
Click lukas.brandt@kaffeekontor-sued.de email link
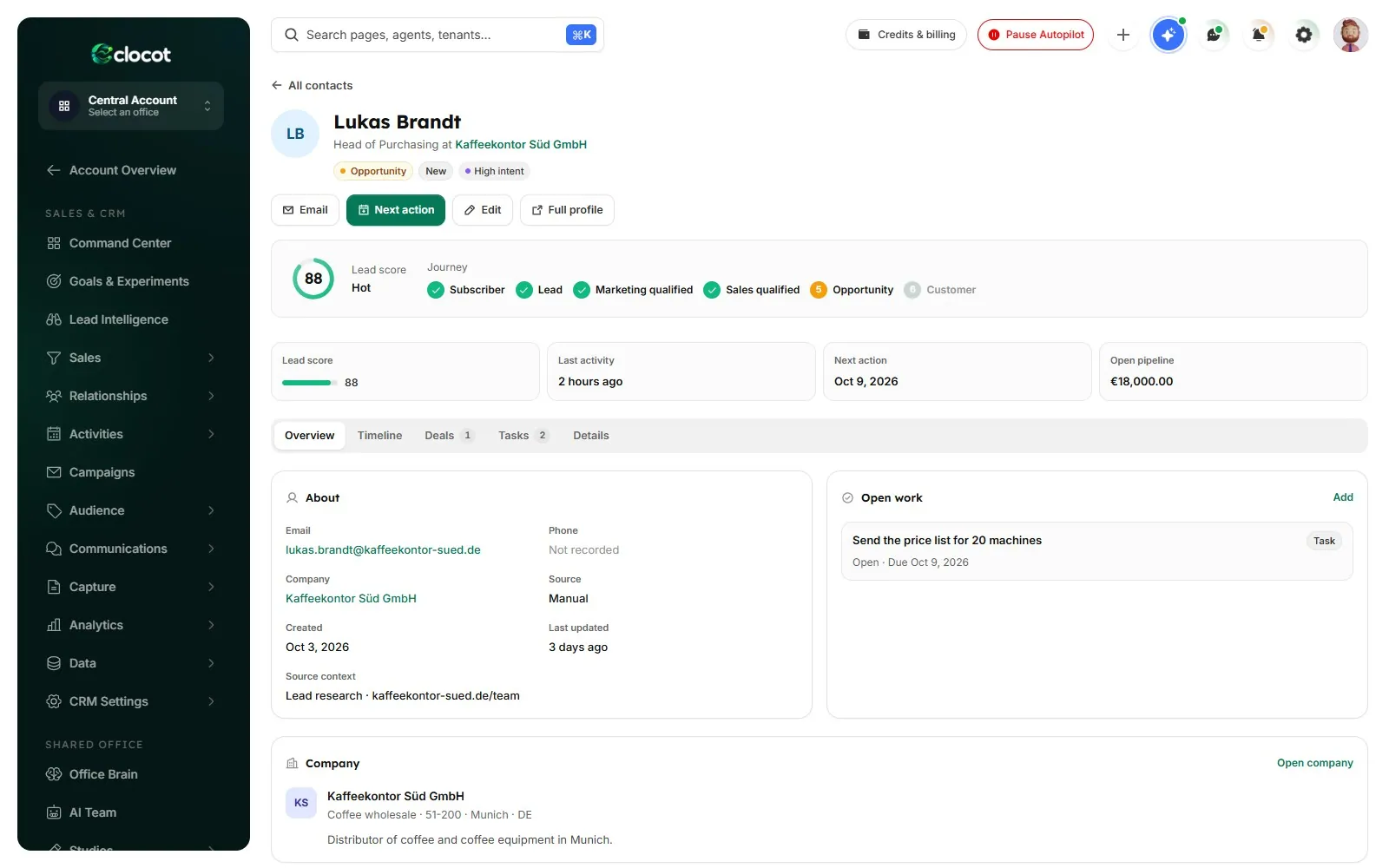tap(383, 550)
